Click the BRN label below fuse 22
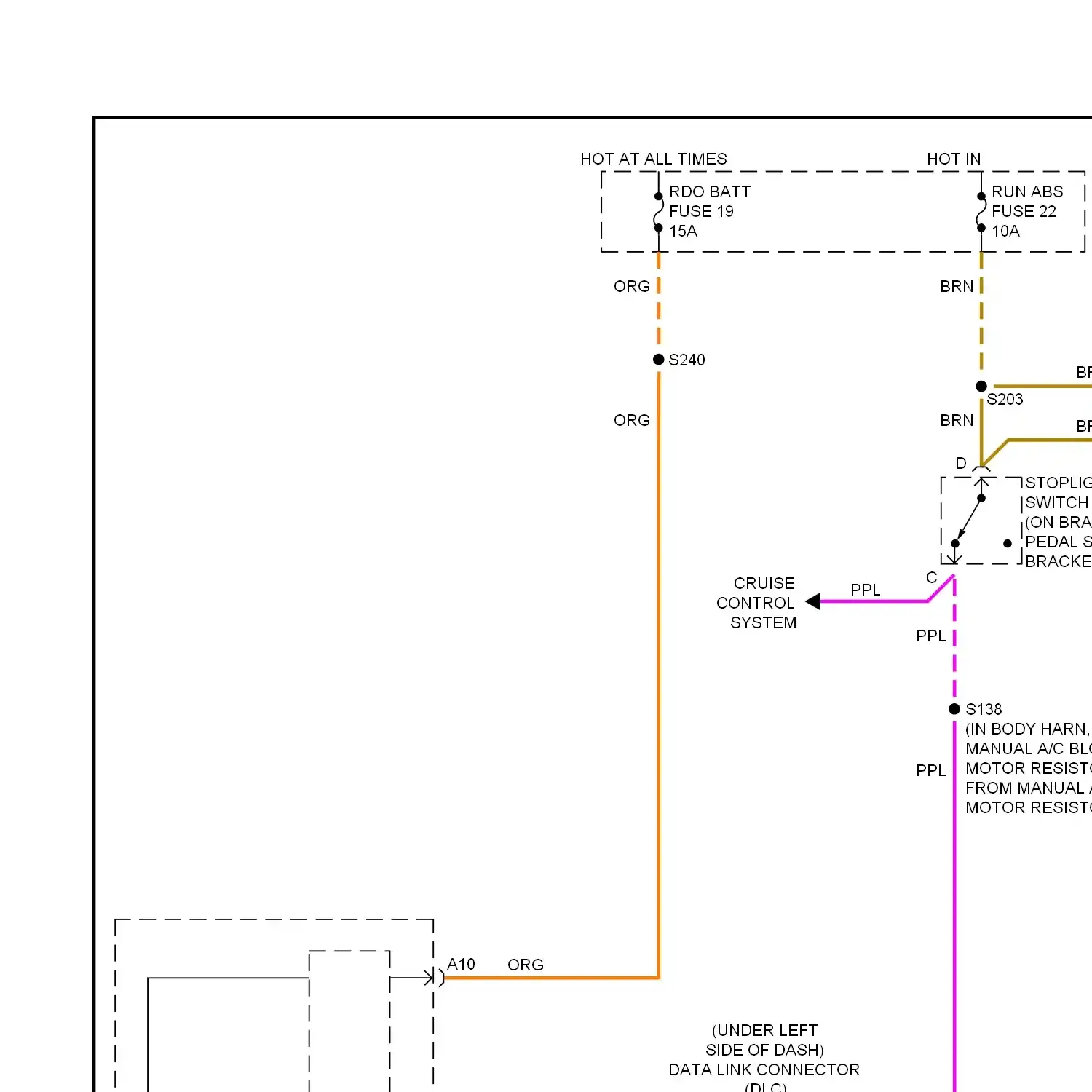1092x1092 pixels. 957,286
